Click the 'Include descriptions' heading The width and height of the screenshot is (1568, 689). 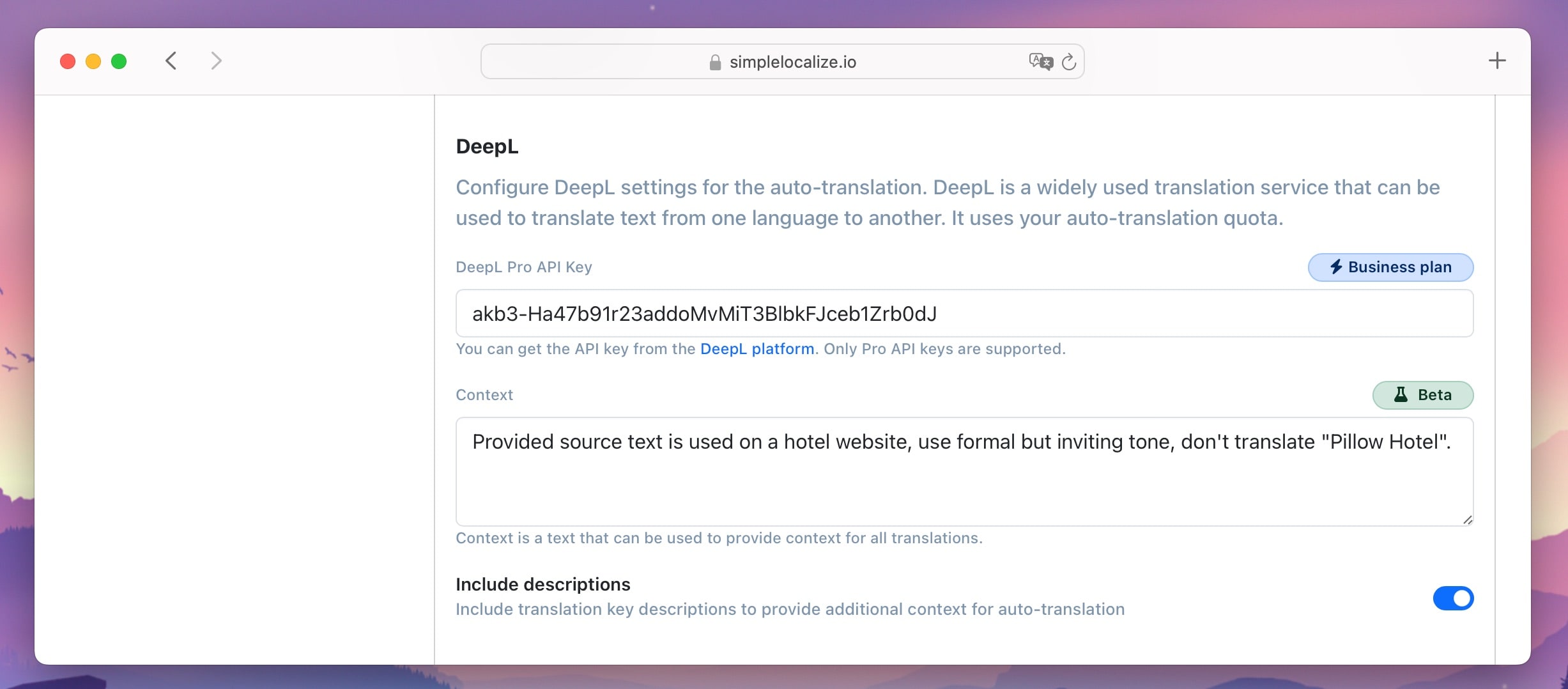[x=543, y=584]
